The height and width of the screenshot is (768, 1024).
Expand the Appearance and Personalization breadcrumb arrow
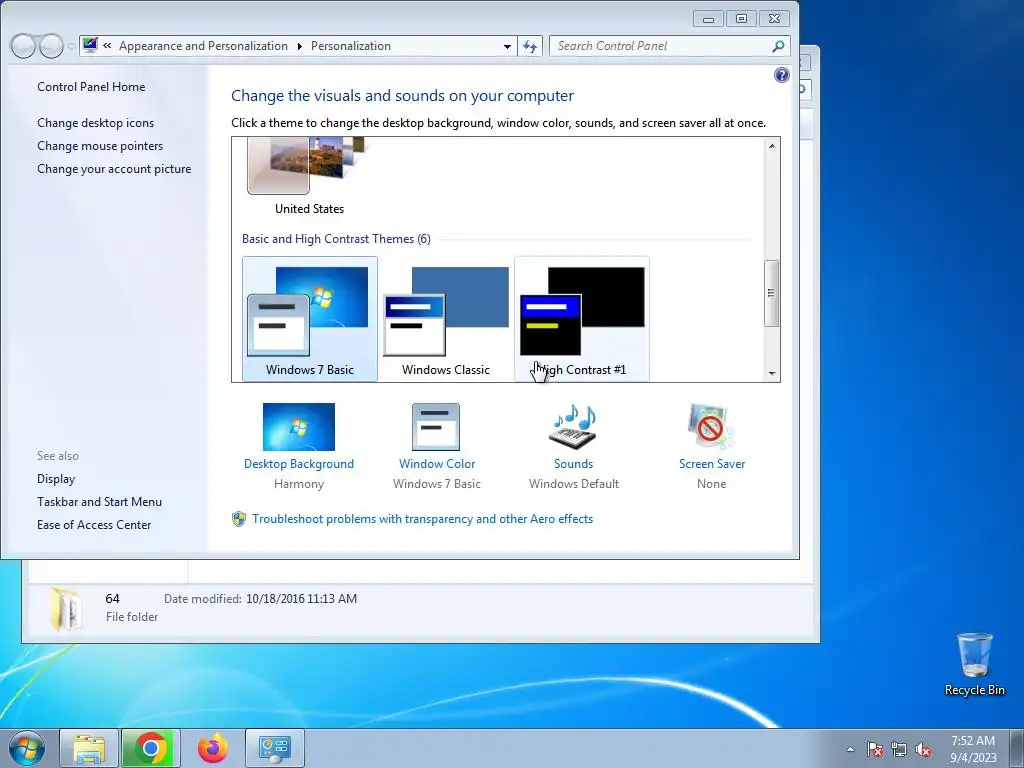(299, 46)
